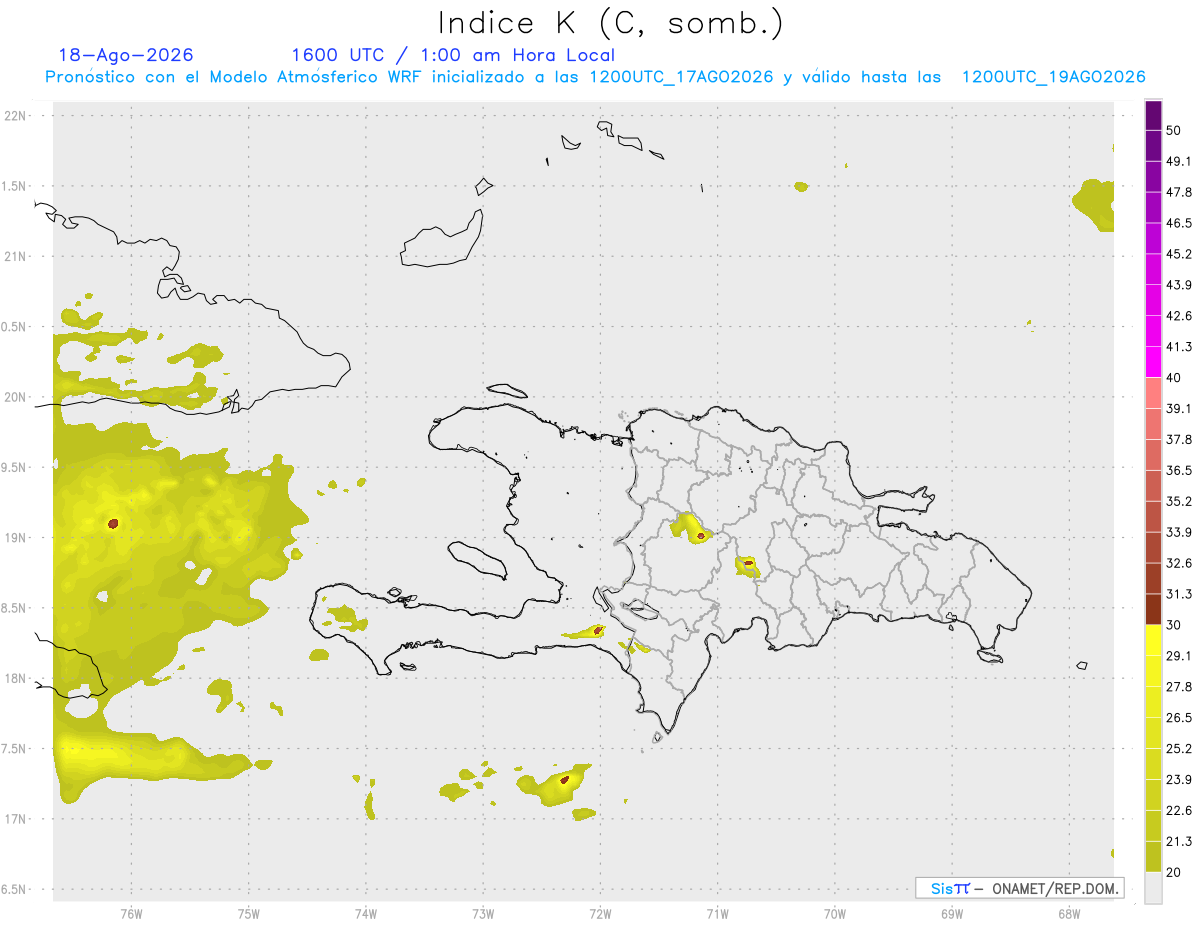Click "1200UTC_19AGO2026" valid-until time text
Image resolution: width=1200 pixels, height=927 pixels.
[1053, 77]
